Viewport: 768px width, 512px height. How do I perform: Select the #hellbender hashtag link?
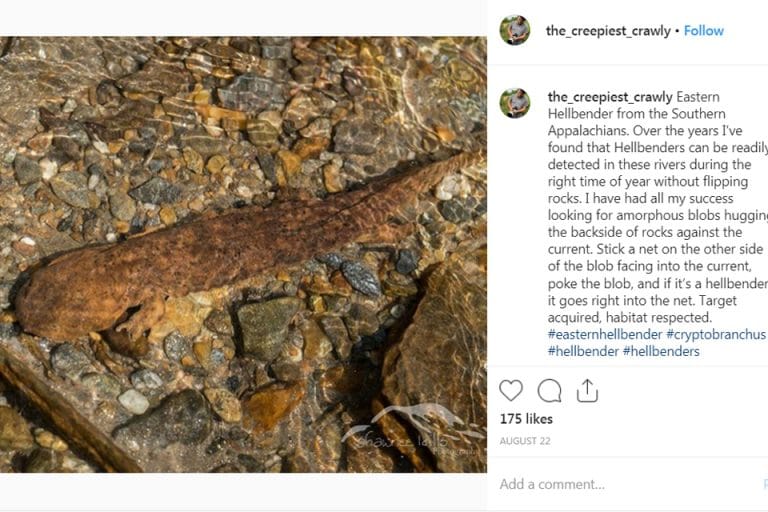582,351
